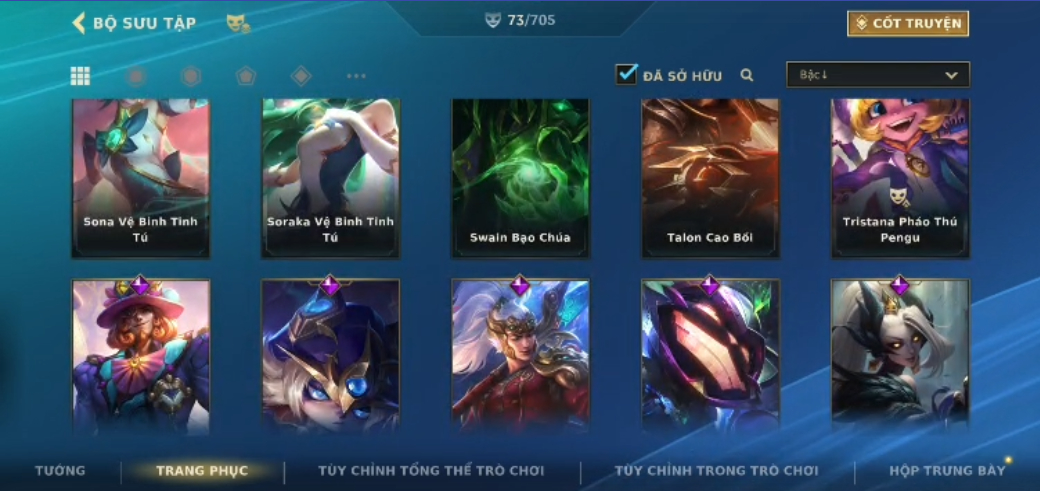Viewport: 1040px width, 491px height.
Task: Select the pentagon rarity filter icon
Action: (x=246, y=76)
